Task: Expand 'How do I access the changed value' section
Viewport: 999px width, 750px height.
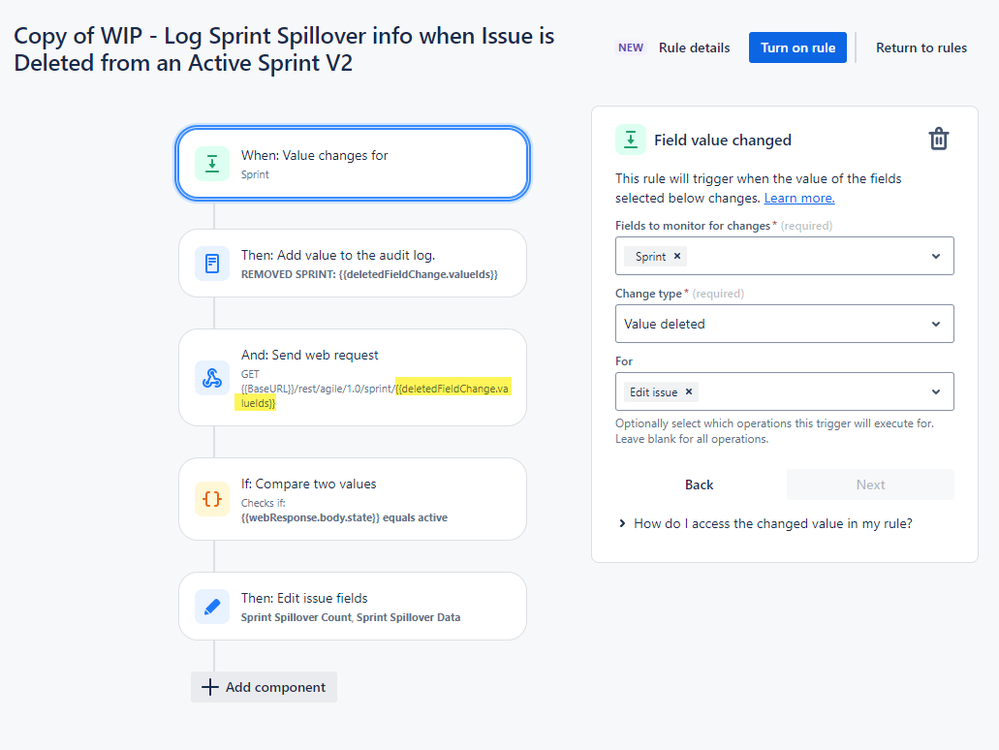Action: (x=766, y=523)
